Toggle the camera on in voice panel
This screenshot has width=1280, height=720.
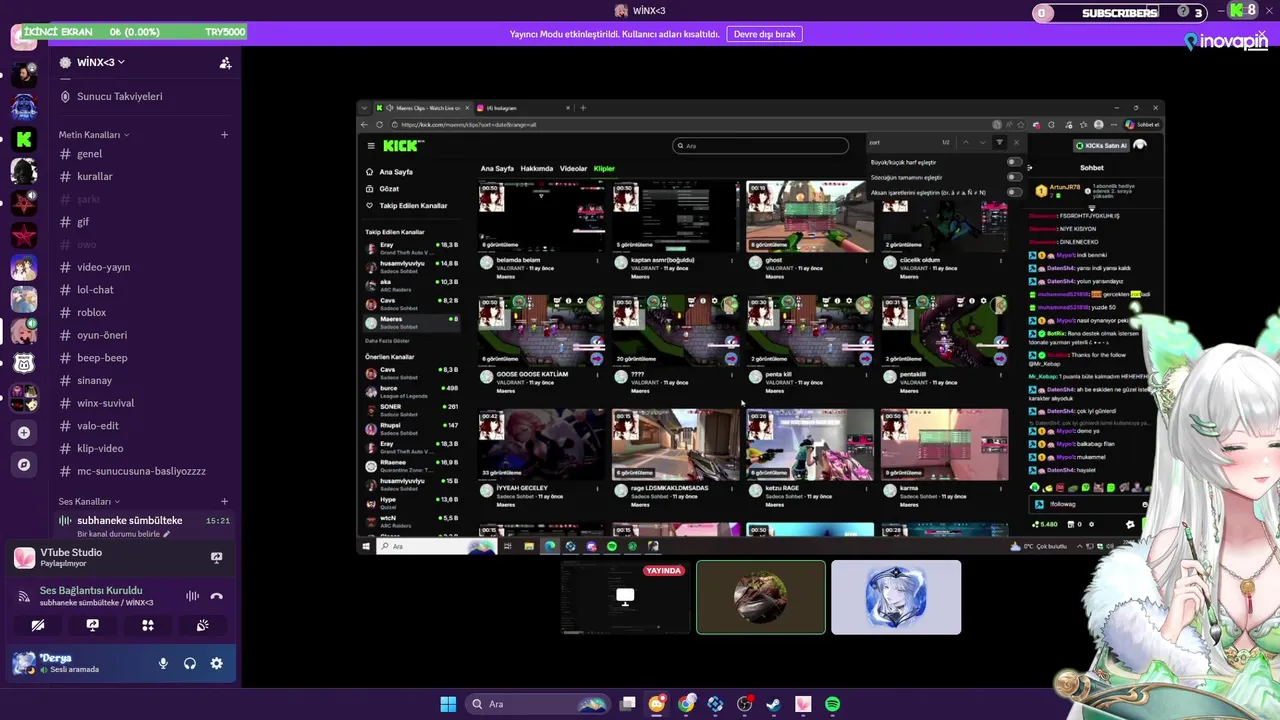[38, 626]
